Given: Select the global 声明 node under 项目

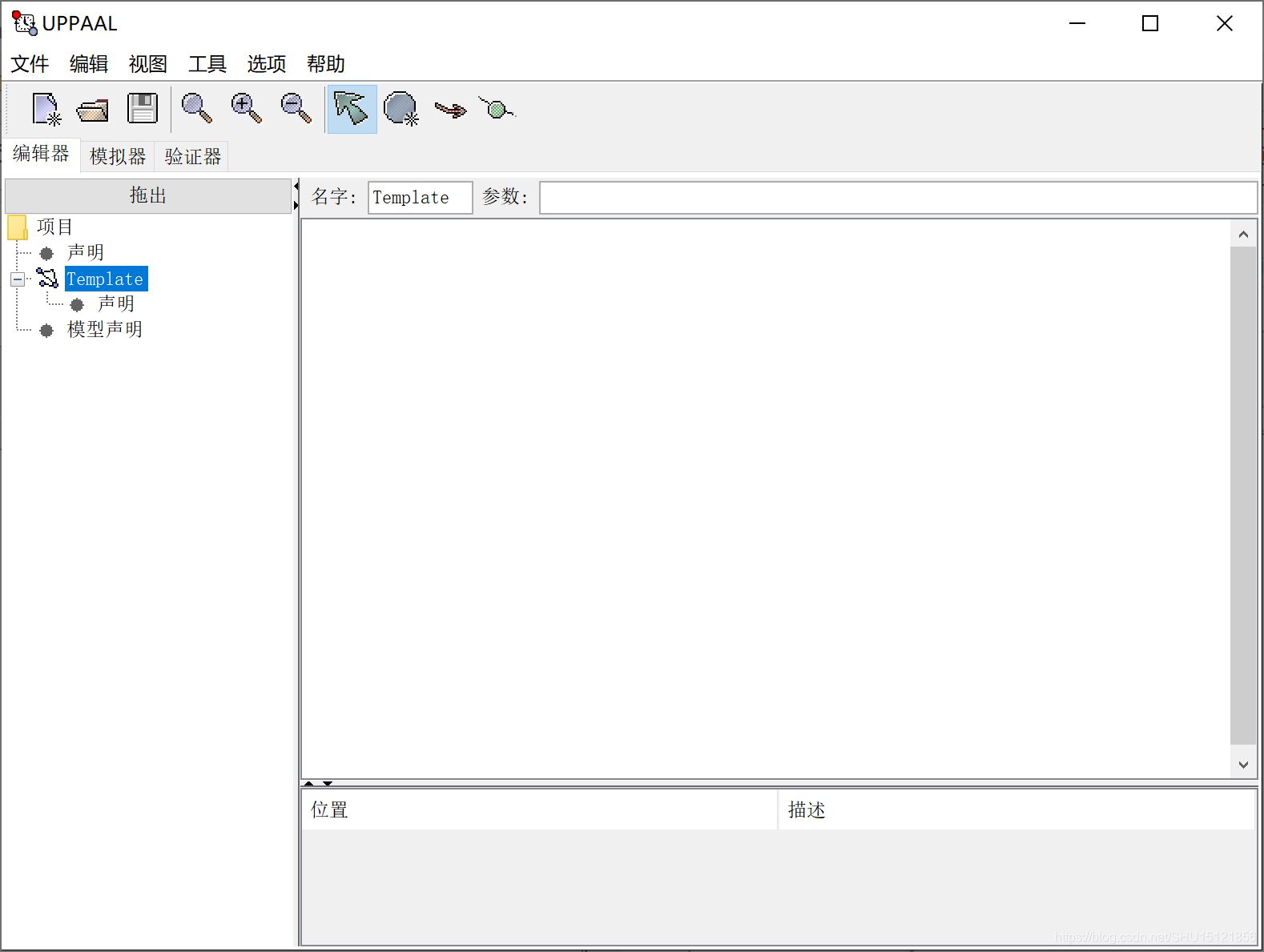Looking at the screenshot, I should point(86,253).
